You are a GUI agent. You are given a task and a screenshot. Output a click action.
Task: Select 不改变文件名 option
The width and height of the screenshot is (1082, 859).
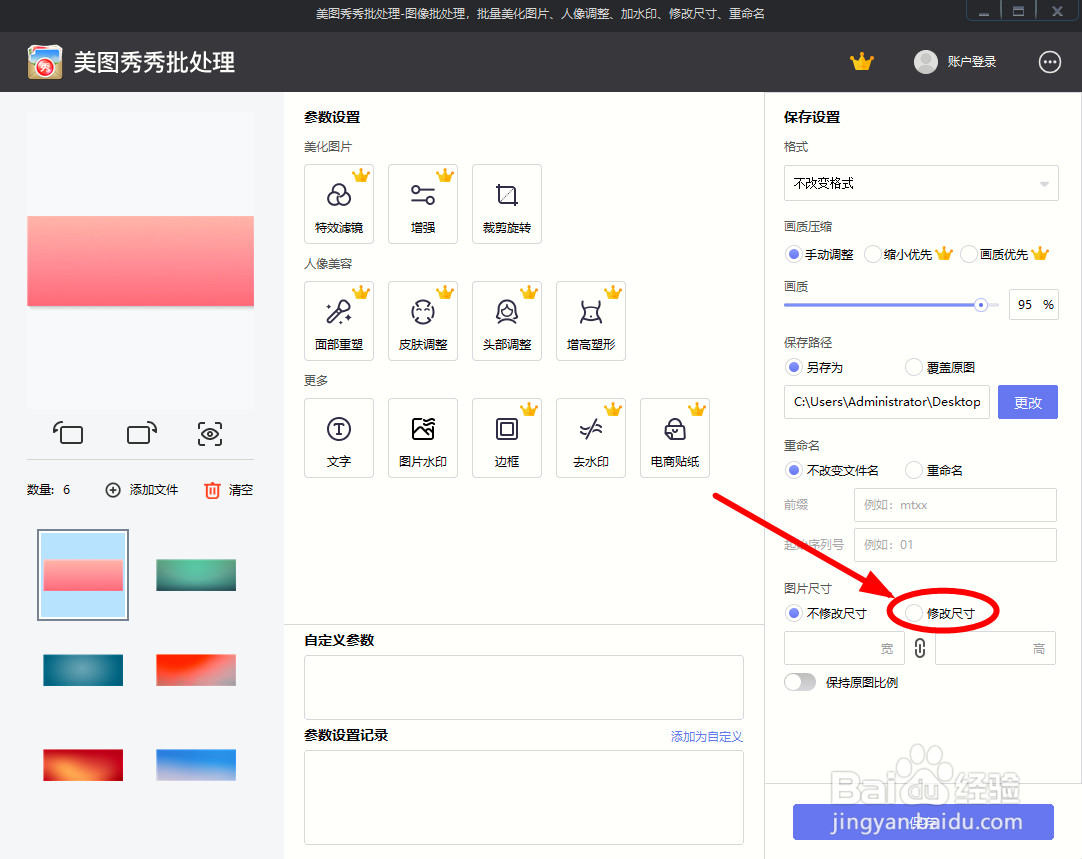pyautogui.click(x=832, y=470)
